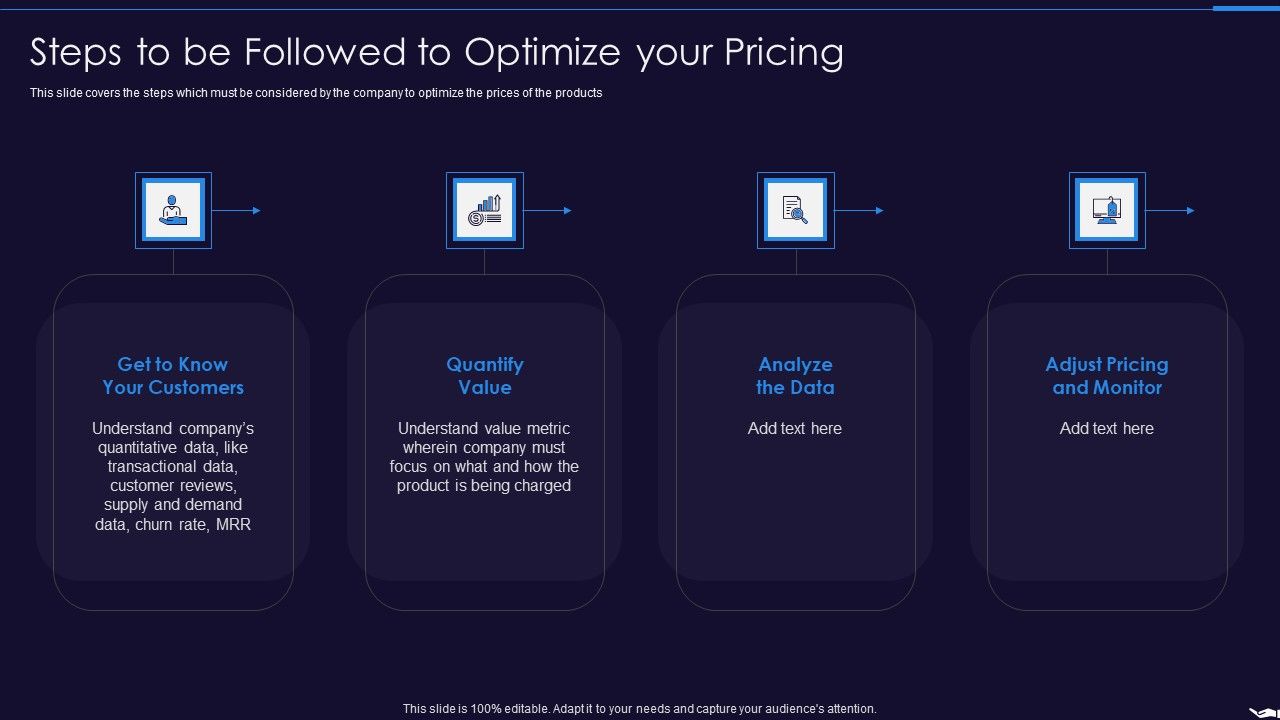Select the monitor pricing icon
The height and width of the screenshot is (720, 1280).
[1107, 210]
